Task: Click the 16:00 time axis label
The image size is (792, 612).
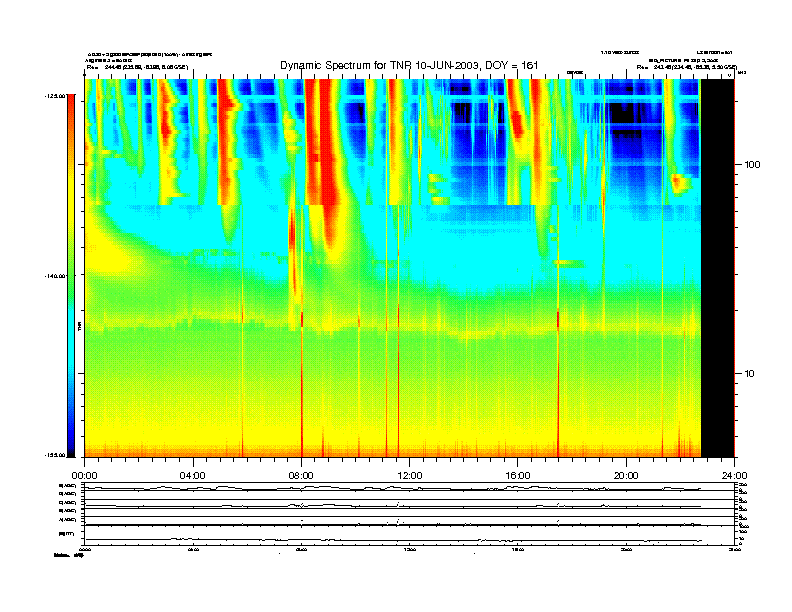Action: pos(518,476)
